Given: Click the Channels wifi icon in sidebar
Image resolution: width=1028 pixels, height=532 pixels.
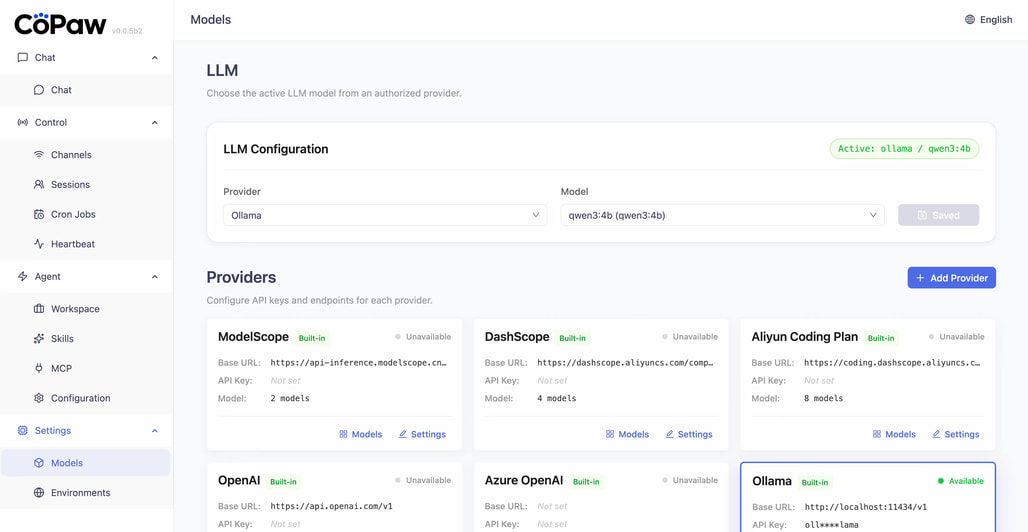Looking at the screenshot, I should 39,155.
